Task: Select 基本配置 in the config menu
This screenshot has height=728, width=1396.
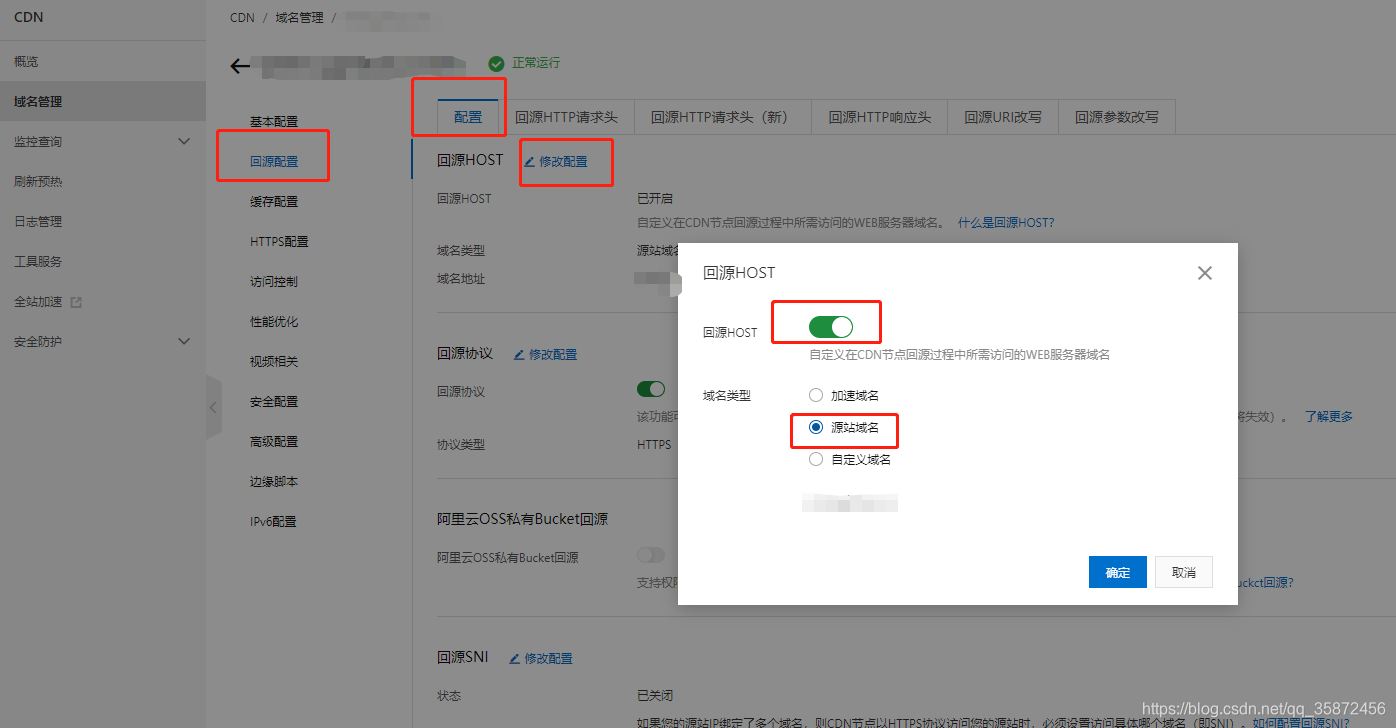Action: (274, 121)
